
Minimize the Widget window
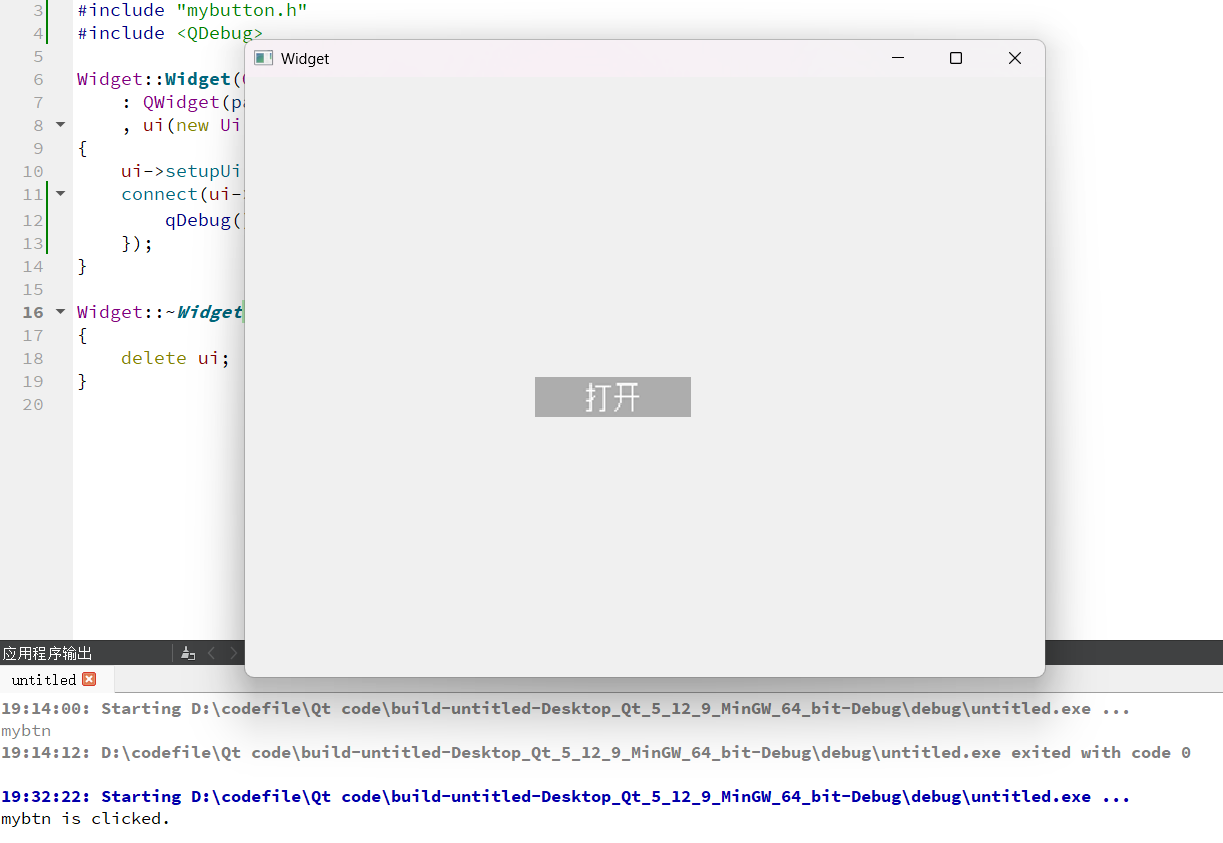tap(898, 58)
